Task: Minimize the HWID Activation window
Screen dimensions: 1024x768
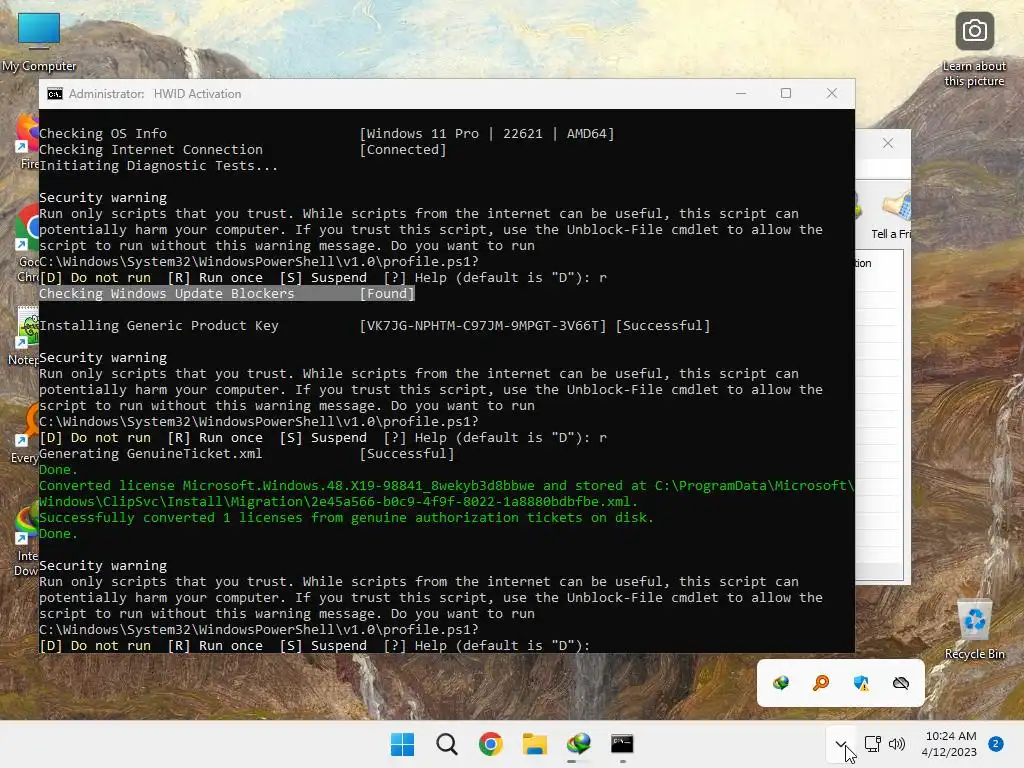Action: coord(741,93)
